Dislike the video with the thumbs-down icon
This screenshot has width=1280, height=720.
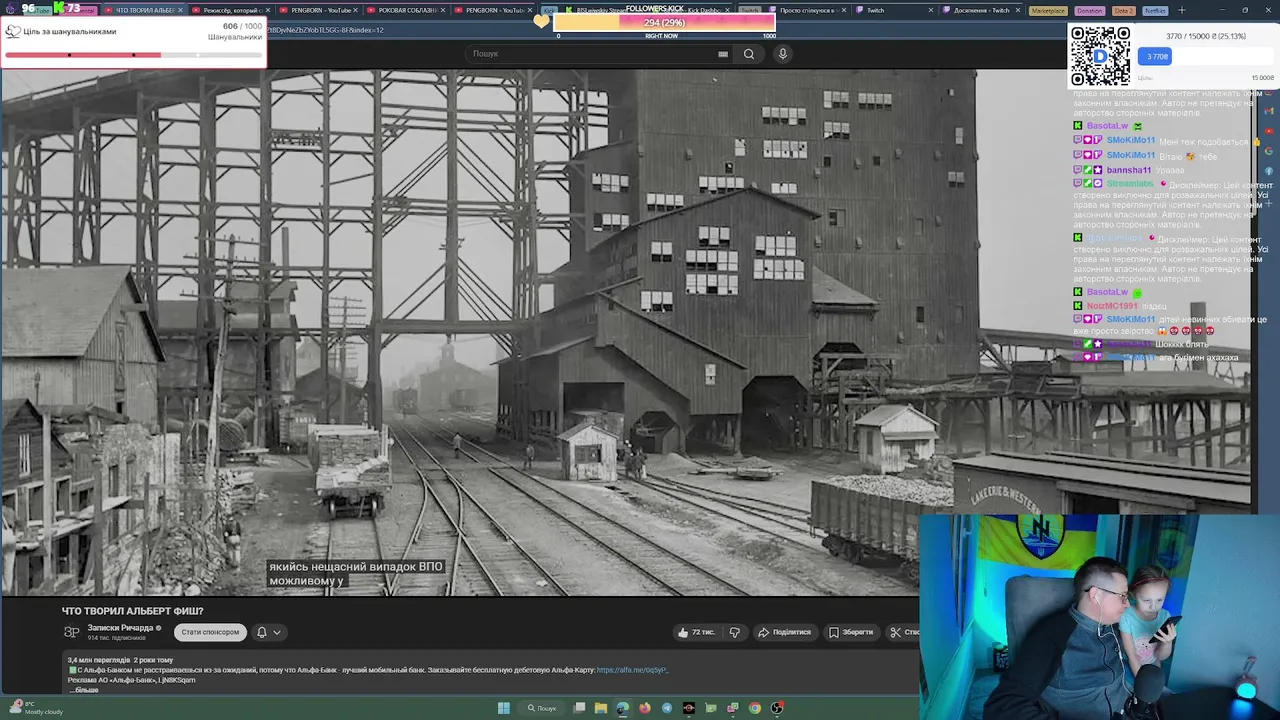(x=734, y=632)
